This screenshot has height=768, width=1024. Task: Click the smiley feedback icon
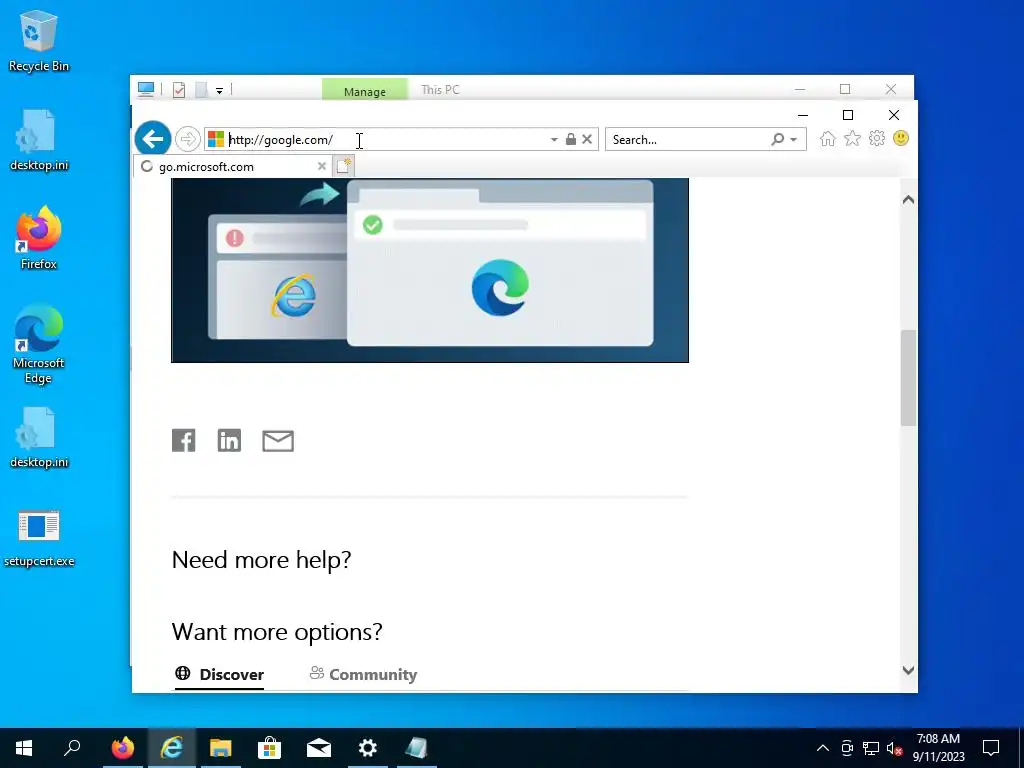click(x=901, y=138)
